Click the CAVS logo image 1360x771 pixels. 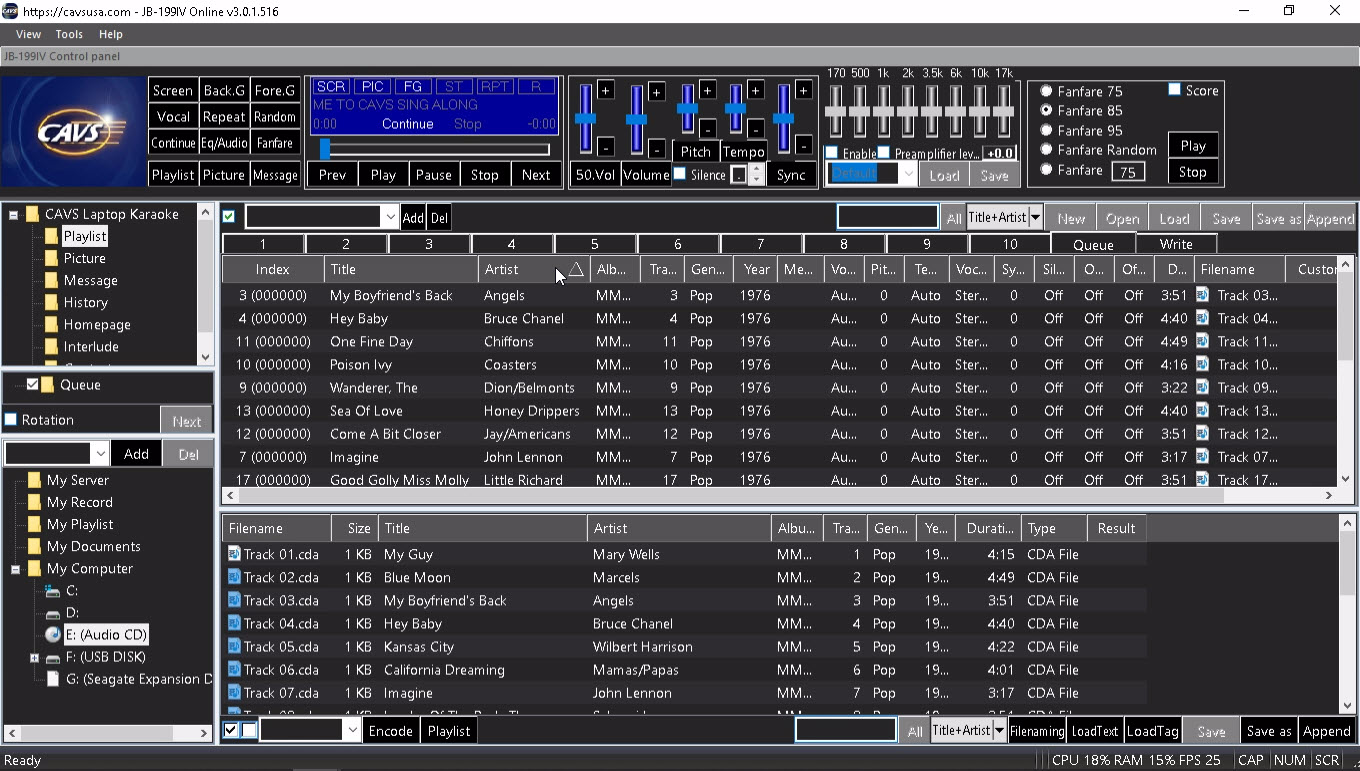73,131
